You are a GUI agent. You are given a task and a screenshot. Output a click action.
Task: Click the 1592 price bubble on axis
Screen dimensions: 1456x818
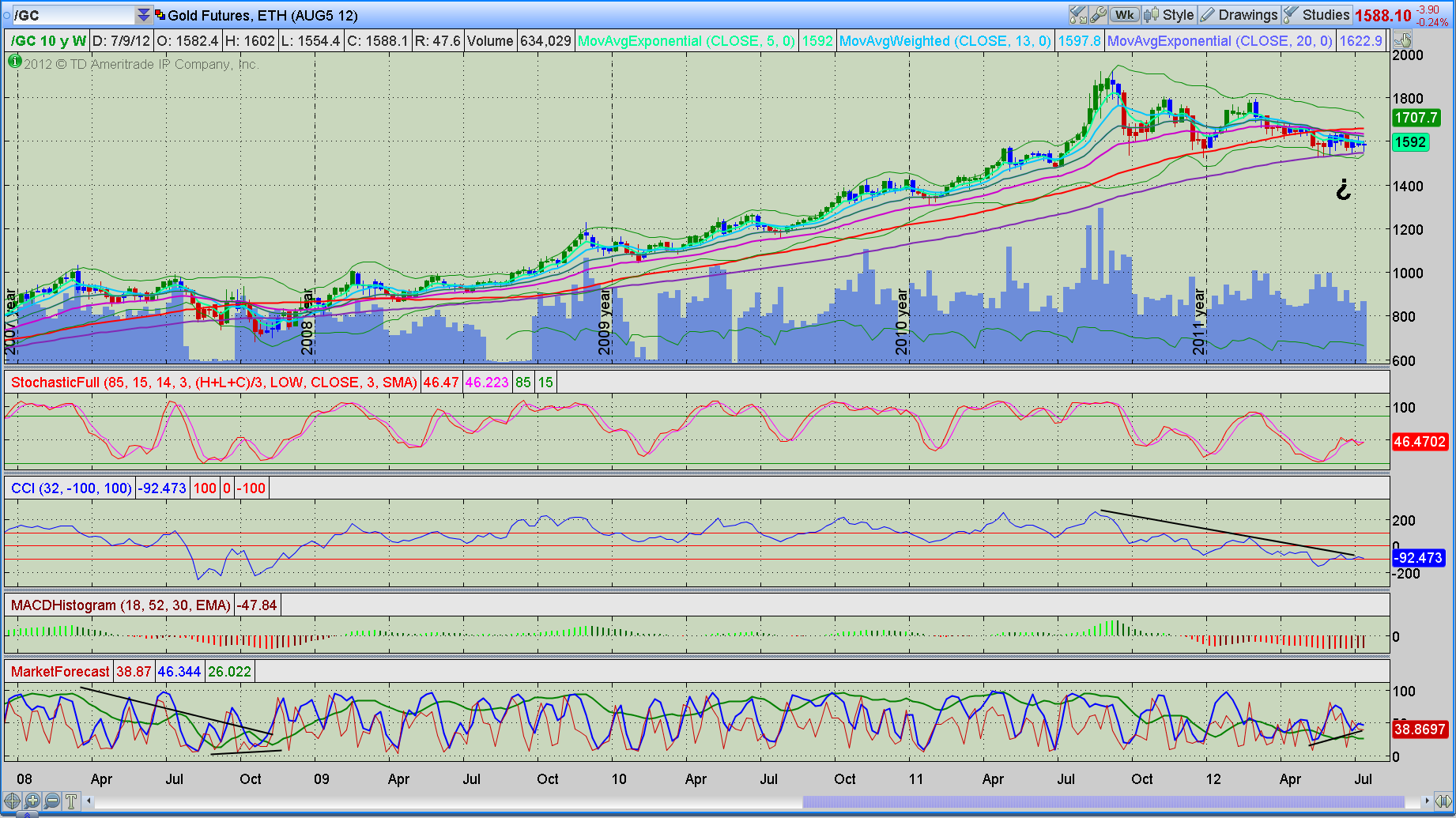1409,142
